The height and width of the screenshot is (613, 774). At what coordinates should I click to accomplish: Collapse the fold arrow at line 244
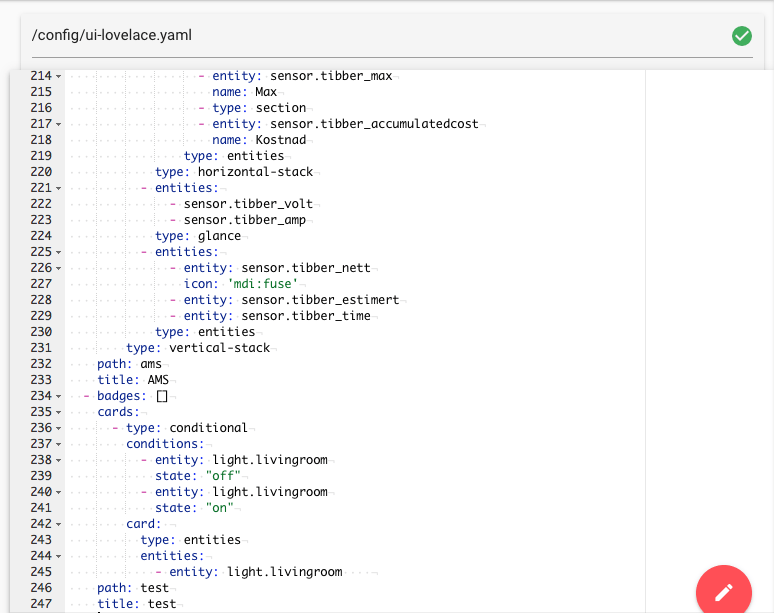[x=58, y=557]
